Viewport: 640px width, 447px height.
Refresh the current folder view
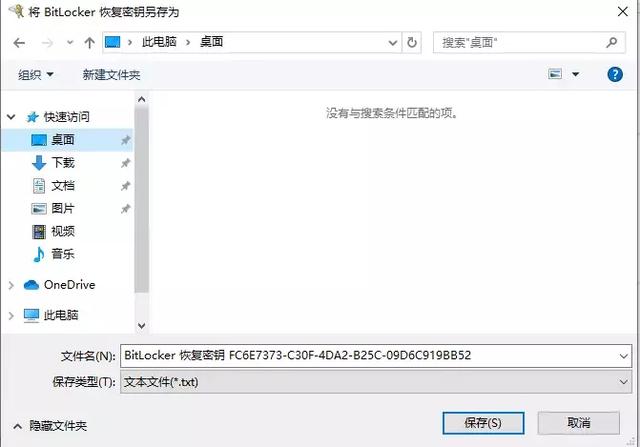[x=412, y=42]
